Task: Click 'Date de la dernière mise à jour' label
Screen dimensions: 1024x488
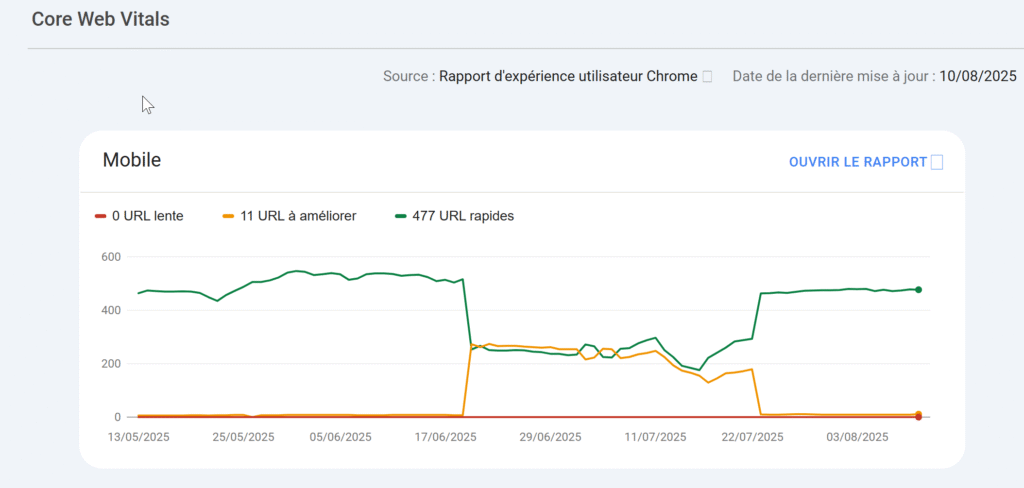Action: coord(833,76)
